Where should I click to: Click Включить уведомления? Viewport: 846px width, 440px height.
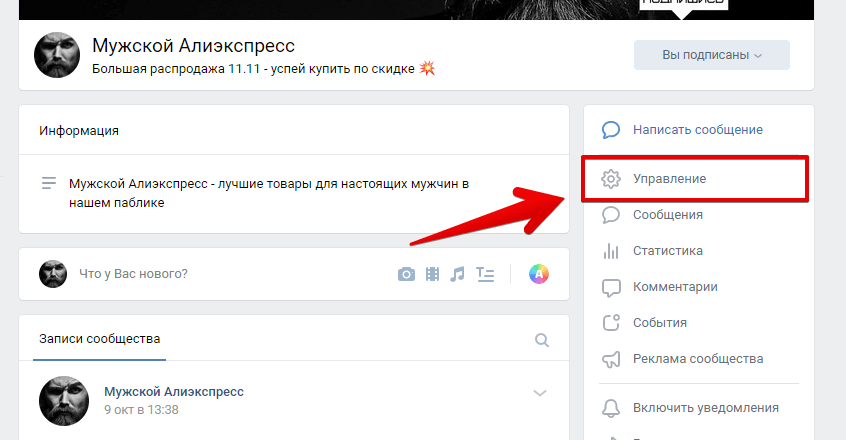click(706, 408)
